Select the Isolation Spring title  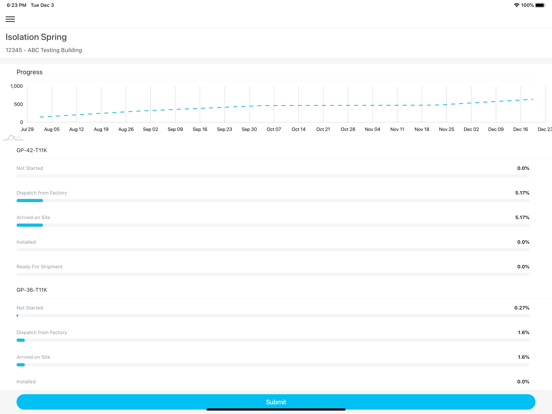click(36, 37)
